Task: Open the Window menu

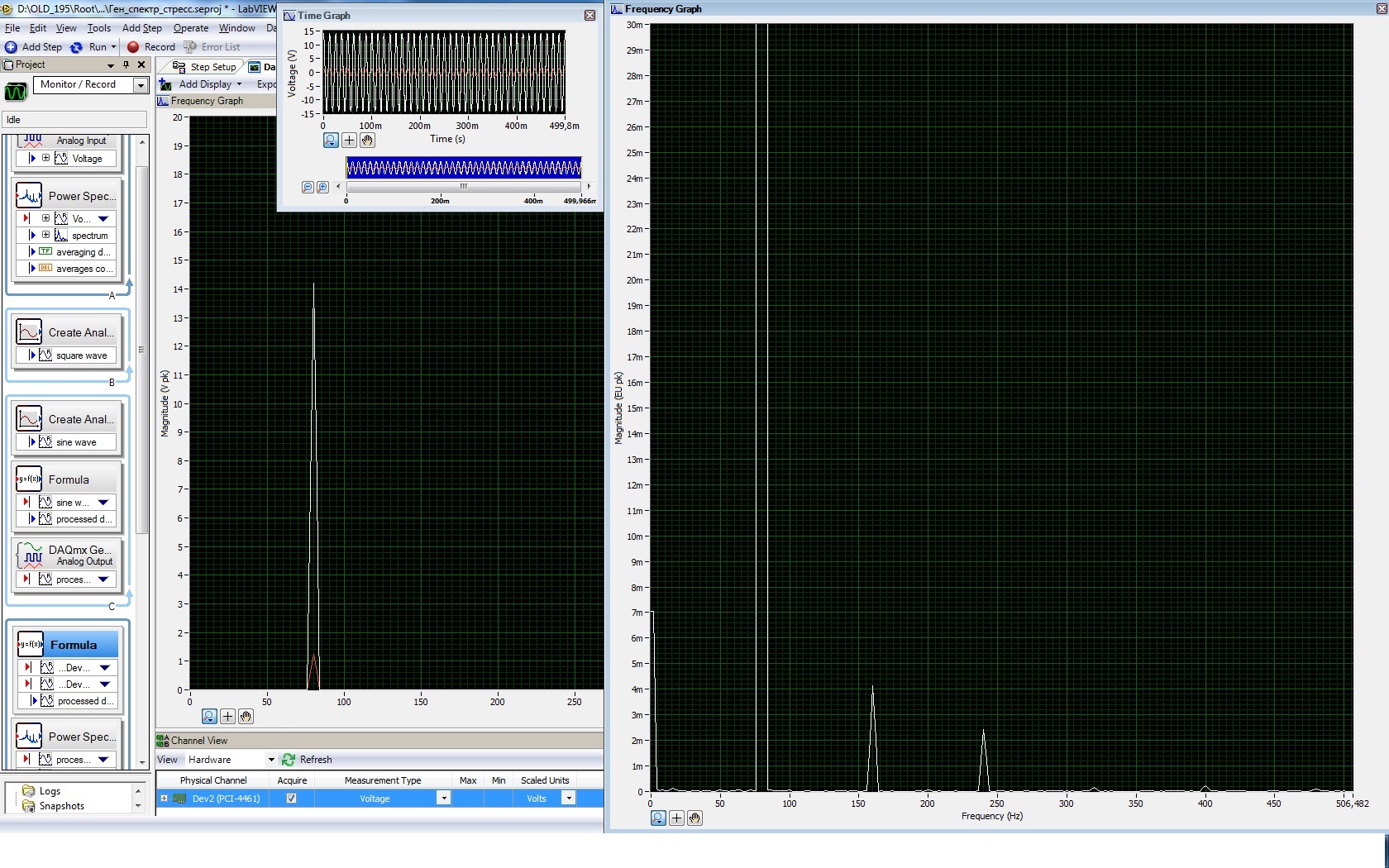Action: pyautogui.click(x=236, y=28)
